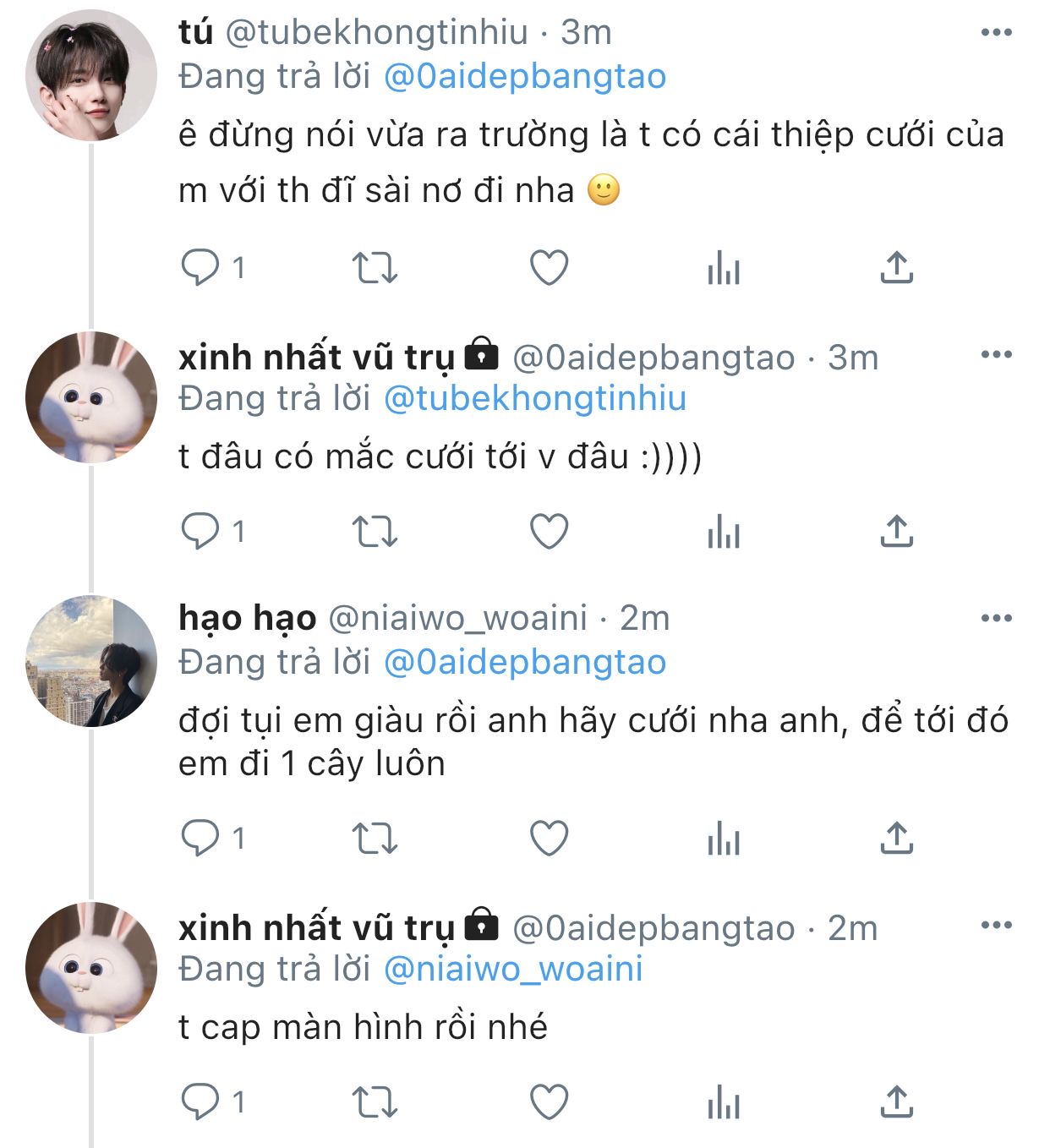This screenshot has height=1148, width=1050.
Task: Open replies on tú's tweet
Action: (x=201, y=268)
